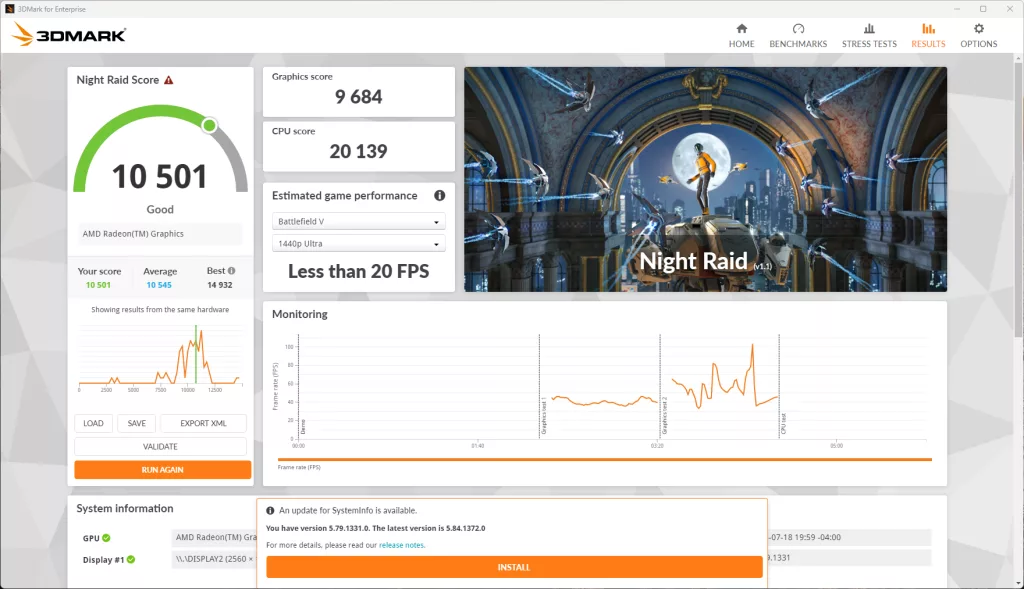Click the Less than 20 FPS estimate
This screenshot has height=589, width=1024.
coord(359,272)
